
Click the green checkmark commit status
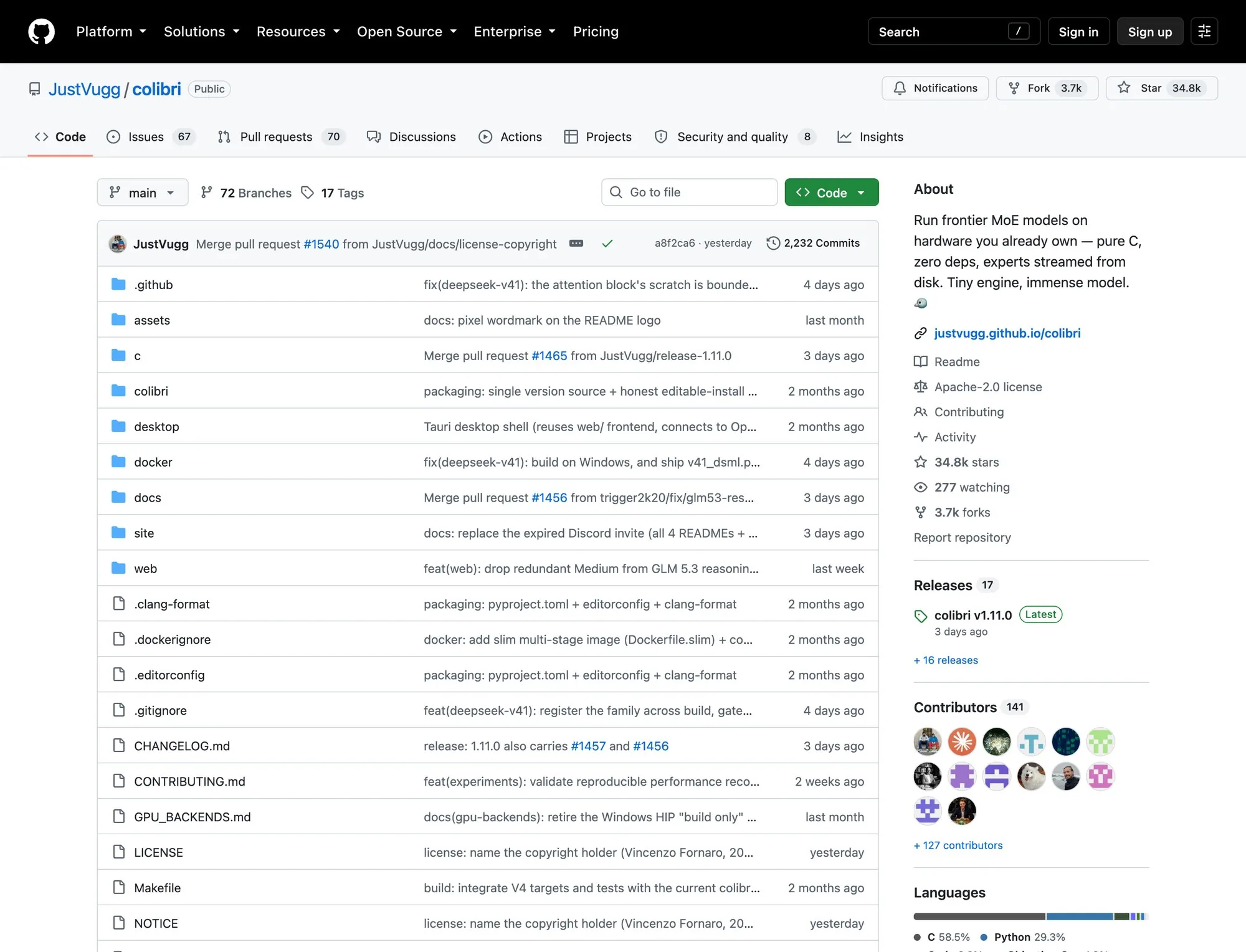coord(607,243)
